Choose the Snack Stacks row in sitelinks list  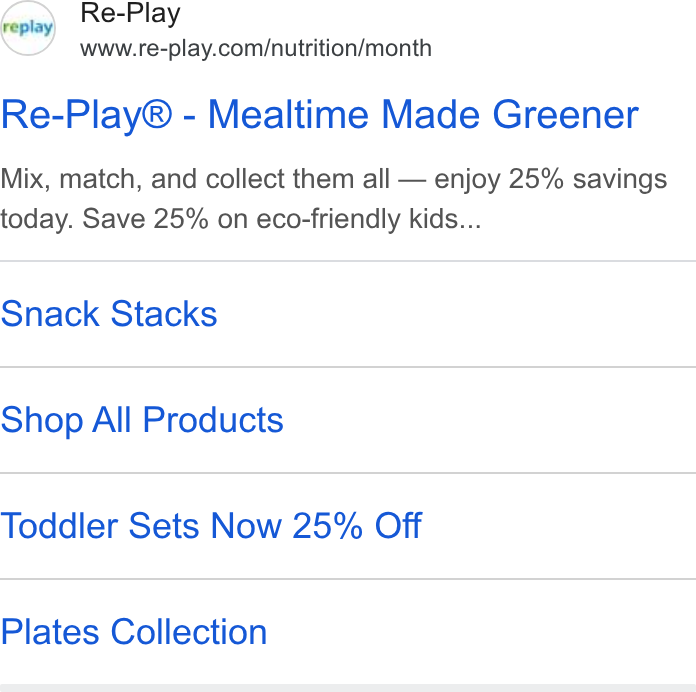[x=348, y=314]
